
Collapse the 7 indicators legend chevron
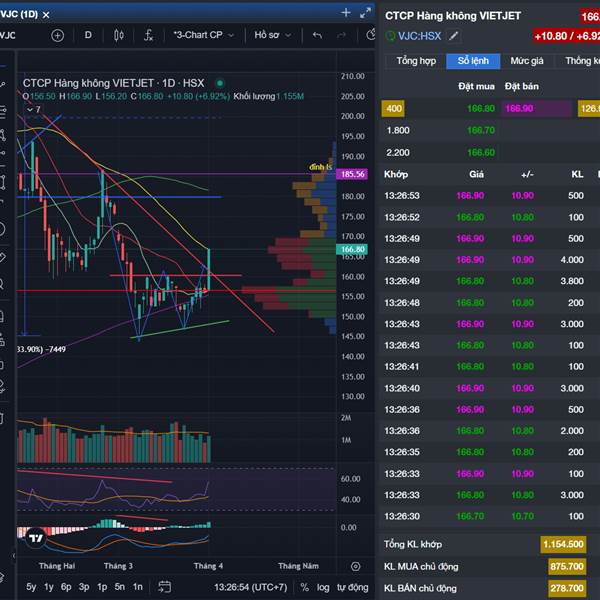[x=30, y=110]
